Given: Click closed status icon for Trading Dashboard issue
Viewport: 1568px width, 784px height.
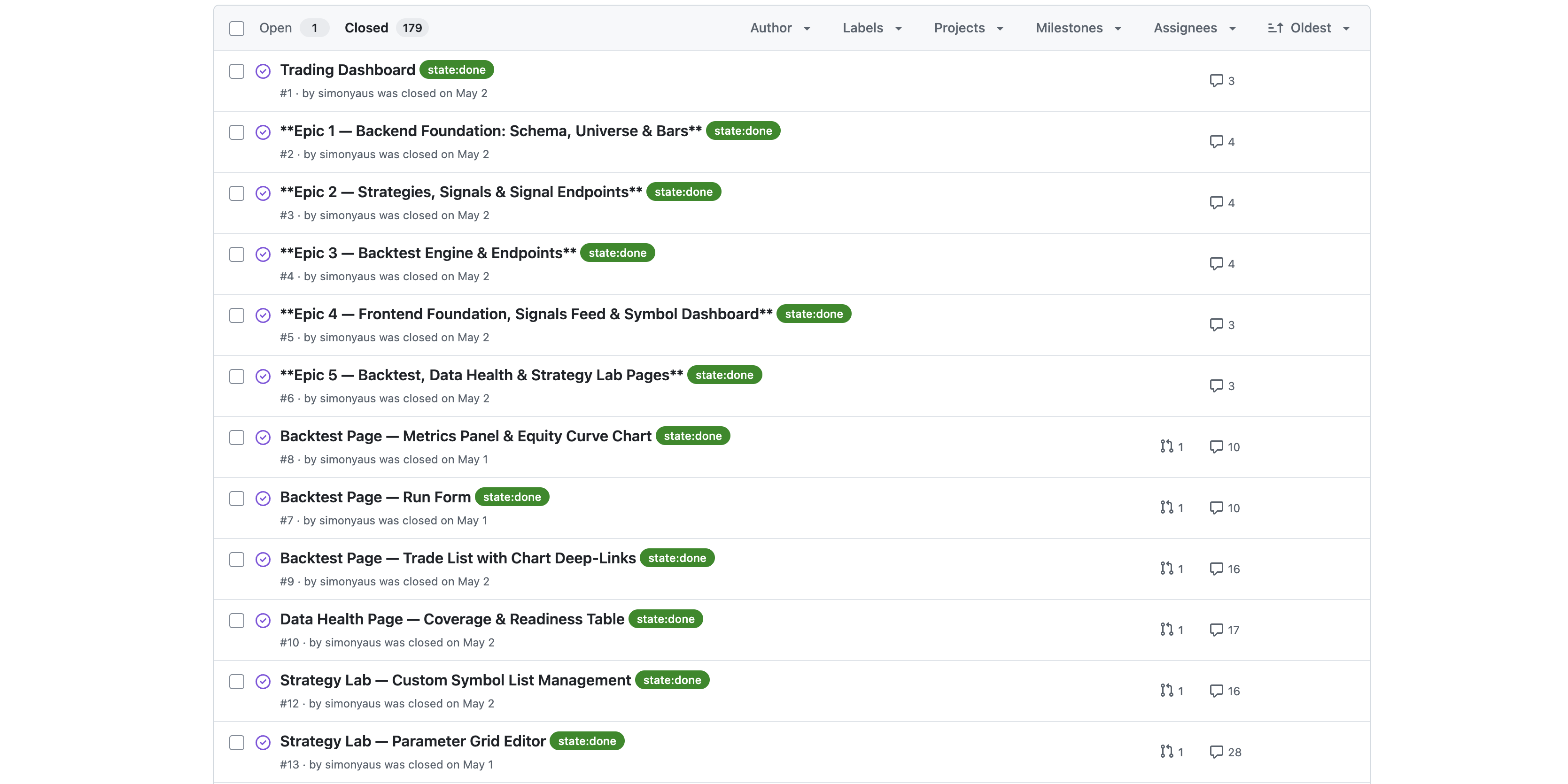Looking at the screenshot, I should (x=263, y=71).
